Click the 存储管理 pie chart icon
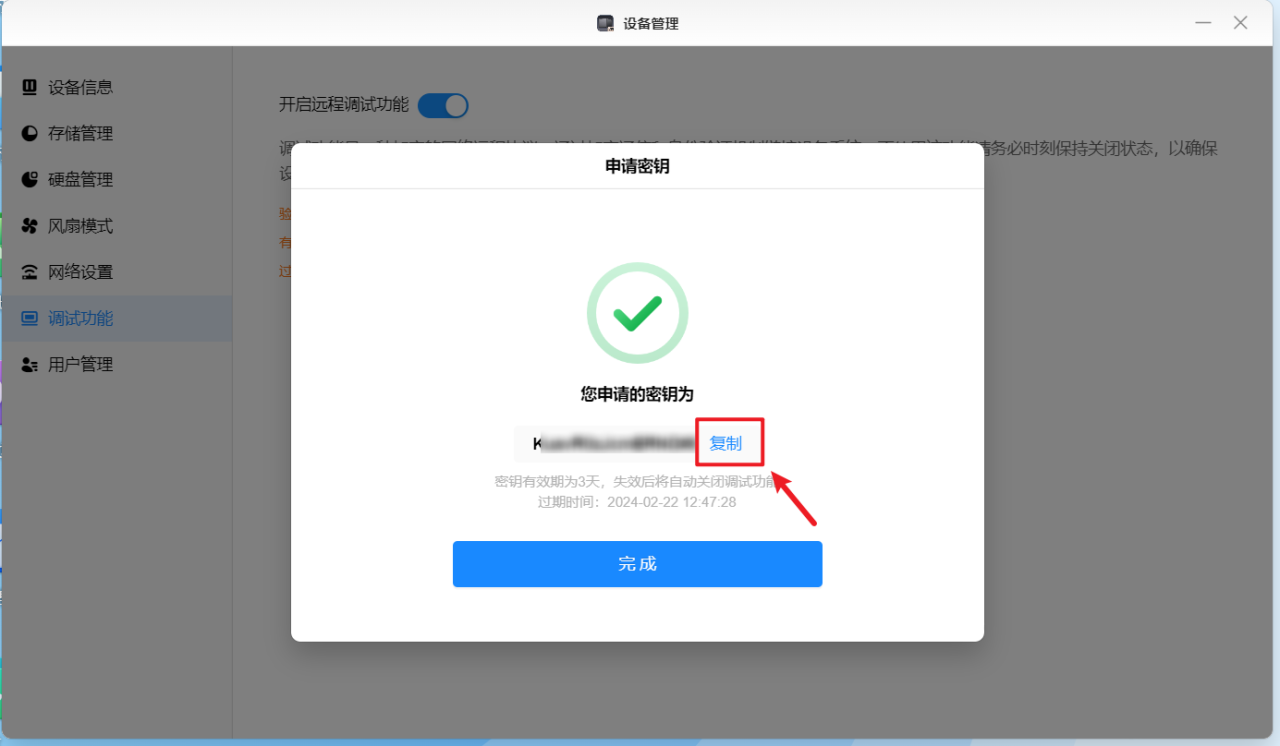1280x746 pixels. coord(29,133)
